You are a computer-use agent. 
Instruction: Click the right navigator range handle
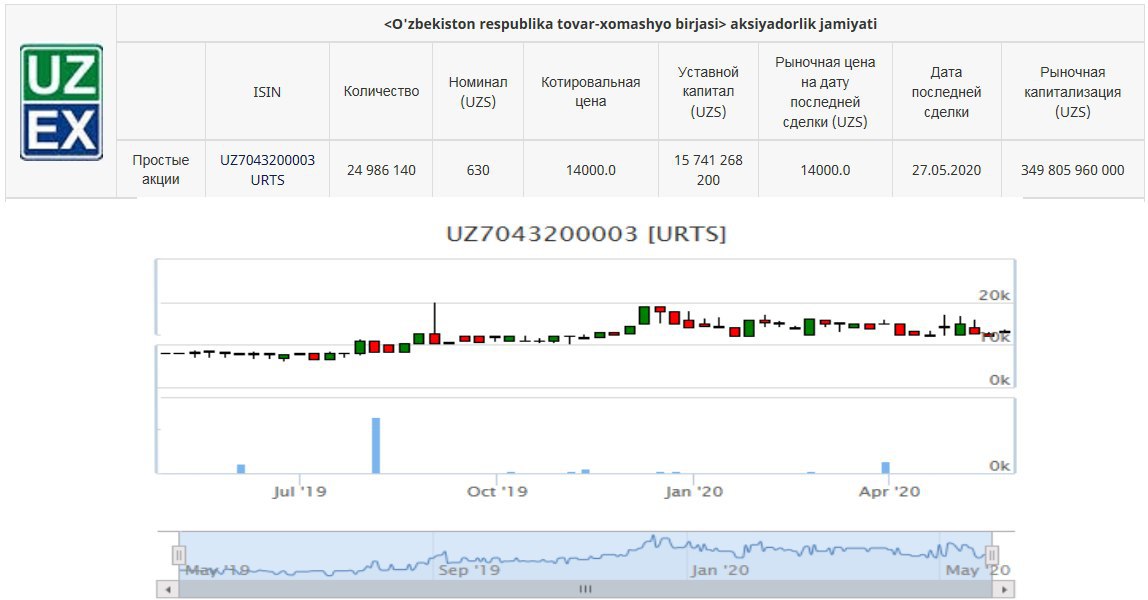click(x=992, y=555)
